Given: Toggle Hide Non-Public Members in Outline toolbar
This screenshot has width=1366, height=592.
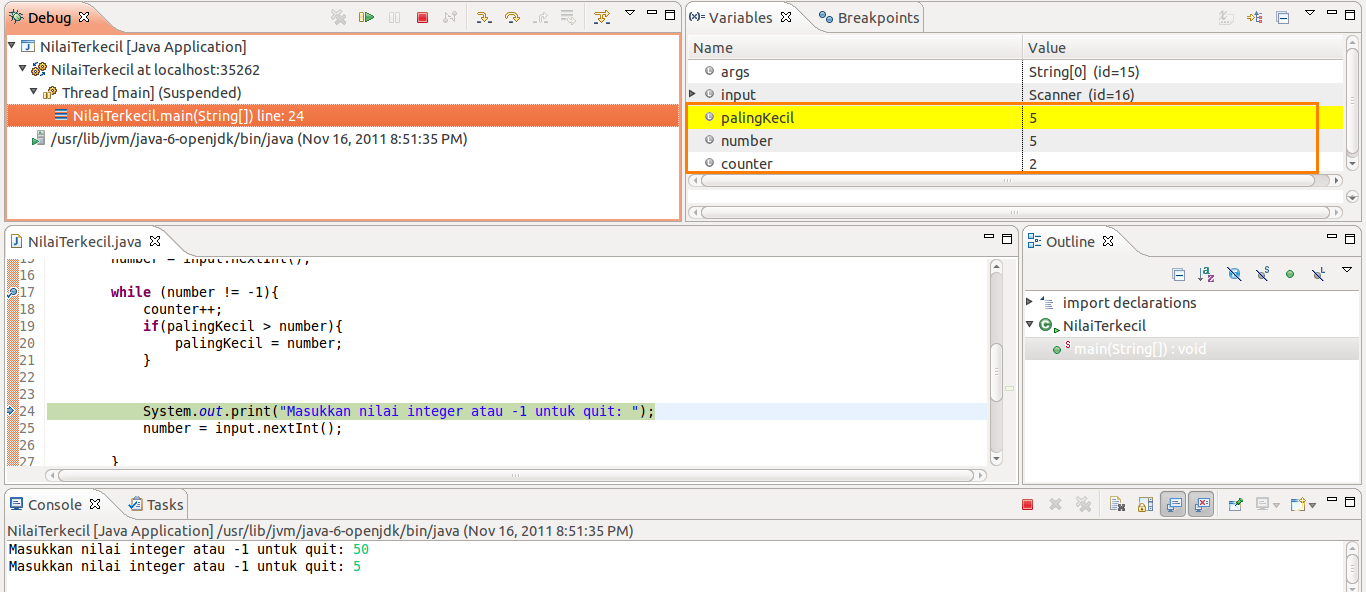Looking at the screenshot, I should 1290,274.
